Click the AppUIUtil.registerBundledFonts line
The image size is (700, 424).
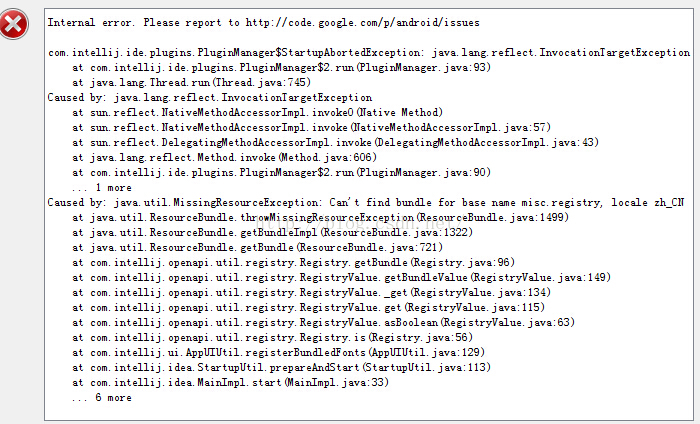click(x=278, y=353)
